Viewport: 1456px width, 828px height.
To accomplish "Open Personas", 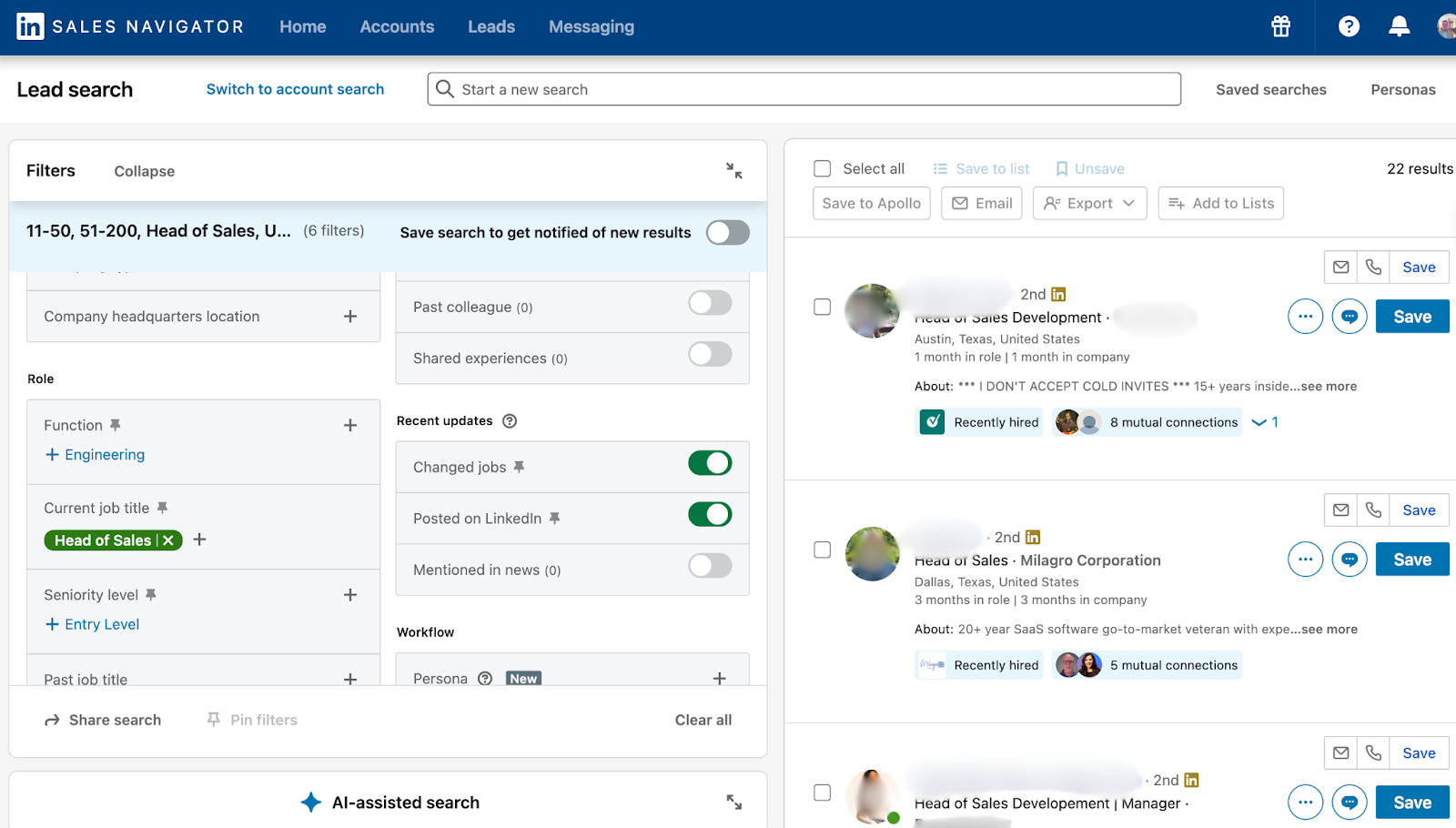I will (x=1403, y=89).
